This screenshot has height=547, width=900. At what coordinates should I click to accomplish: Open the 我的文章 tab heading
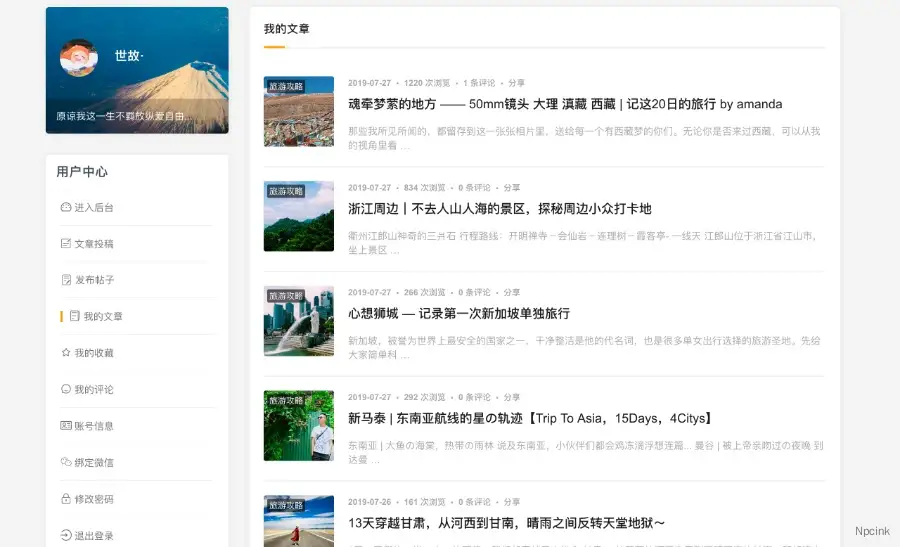click(286, 29)
